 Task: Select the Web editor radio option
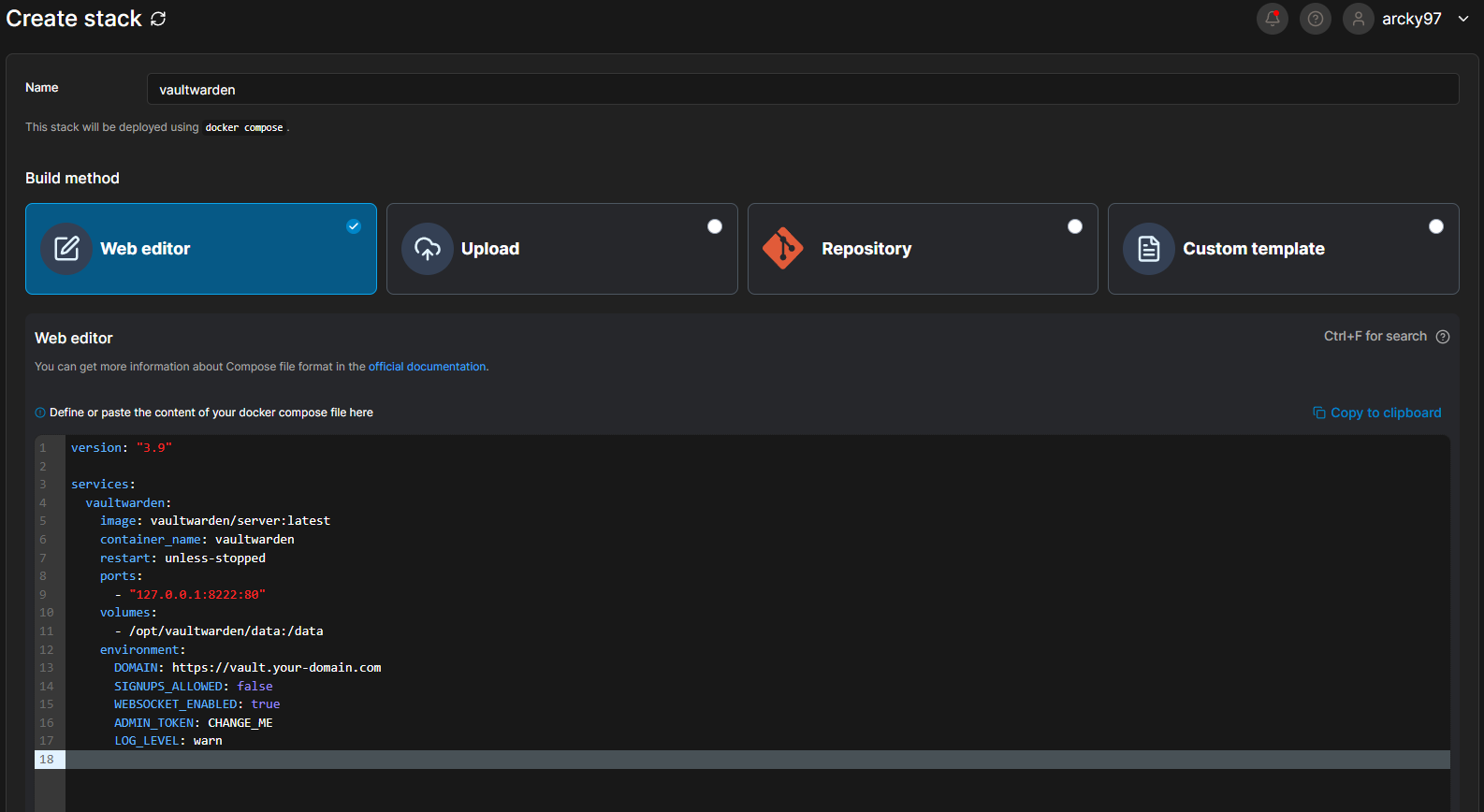coord(354,226)
